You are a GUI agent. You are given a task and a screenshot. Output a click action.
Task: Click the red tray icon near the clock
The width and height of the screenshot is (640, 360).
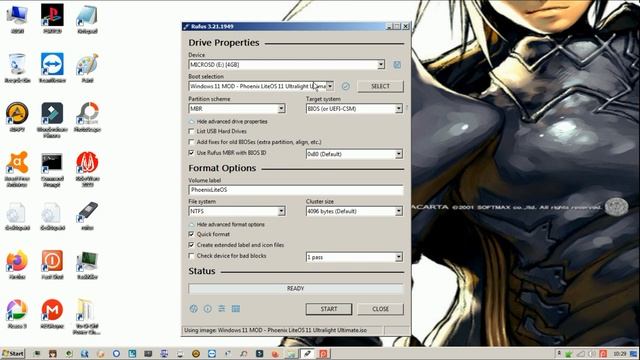[x=603, y=353]
